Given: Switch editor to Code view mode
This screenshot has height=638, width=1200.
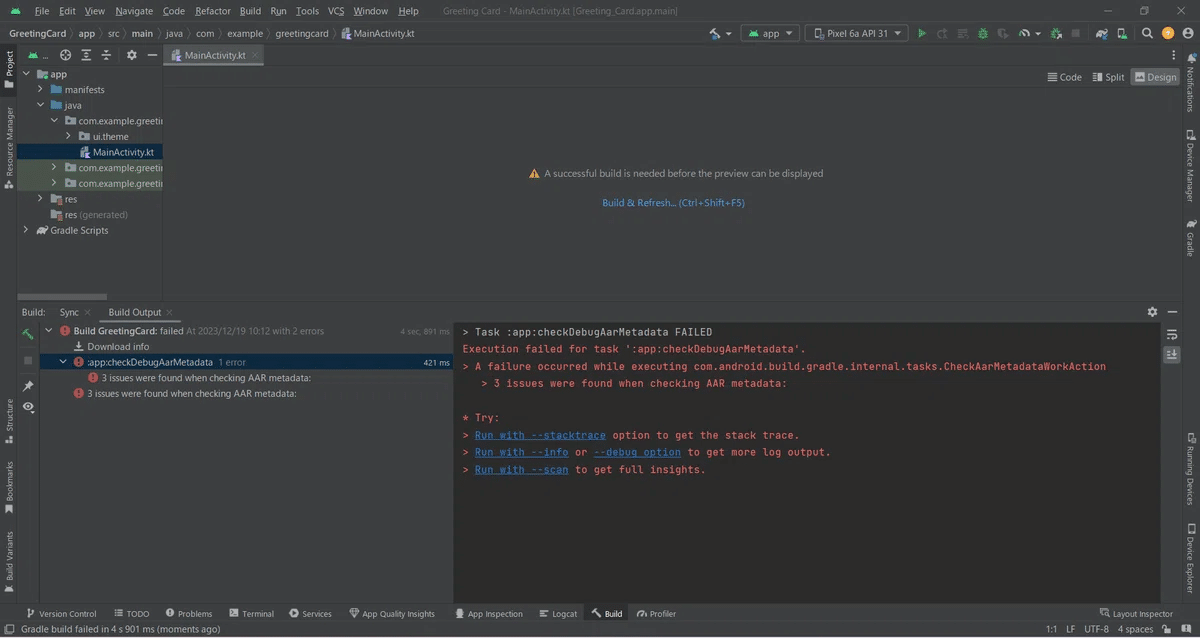Looking at the screenshot, I should coord(1064,77).
